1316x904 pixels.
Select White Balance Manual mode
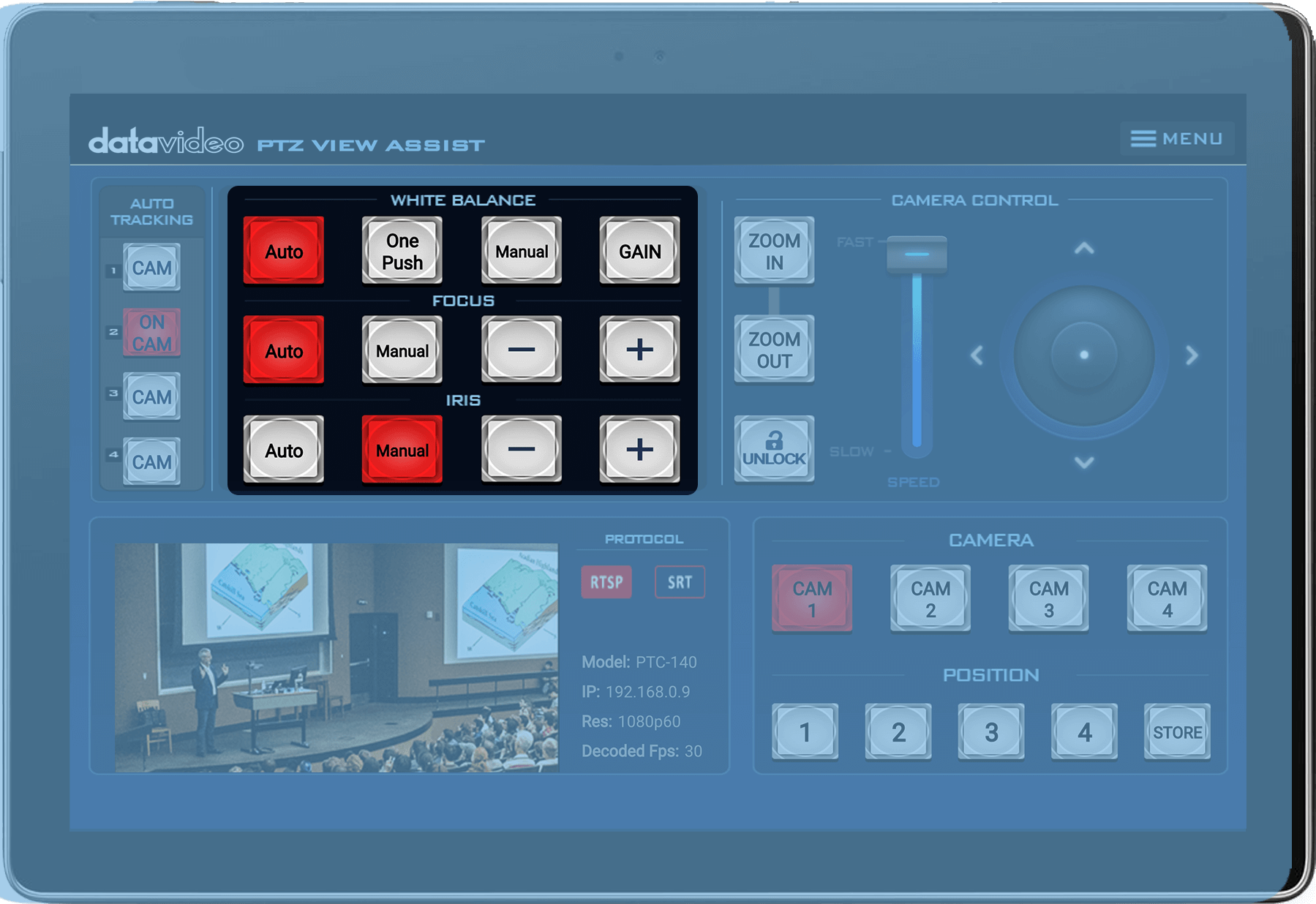pos(522,251)
